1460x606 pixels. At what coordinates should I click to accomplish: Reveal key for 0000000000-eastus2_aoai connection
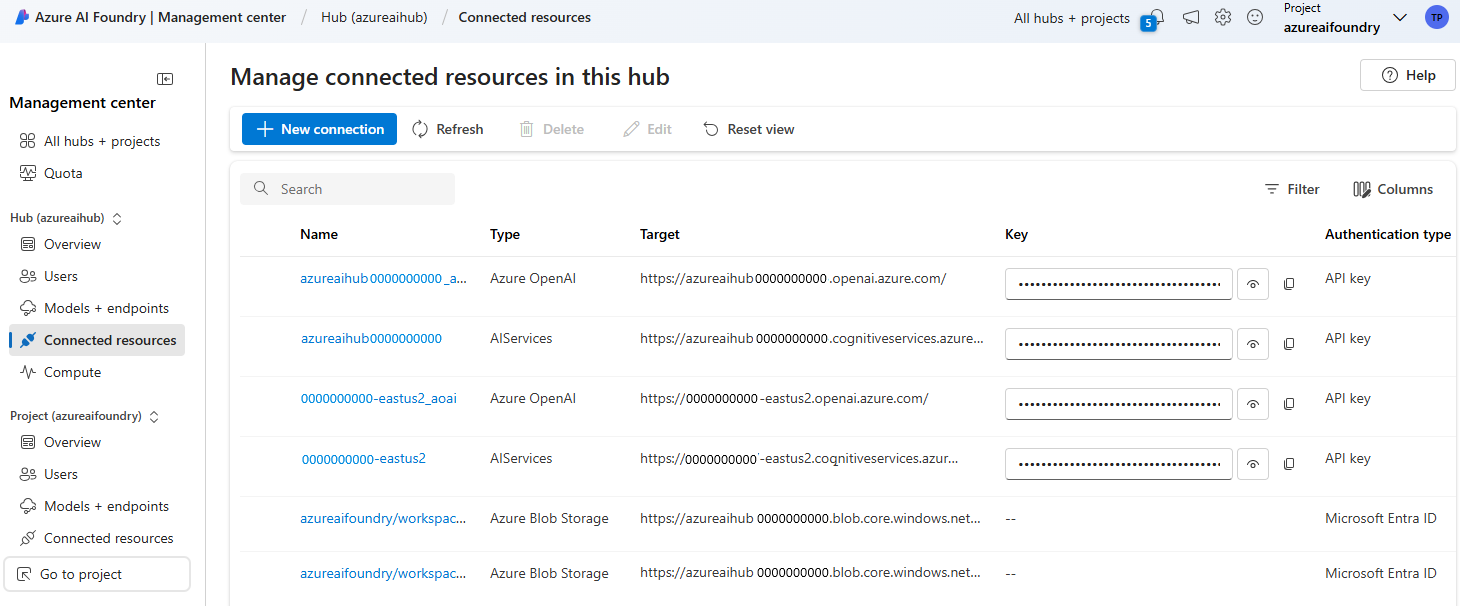(x=1253, y=404)
